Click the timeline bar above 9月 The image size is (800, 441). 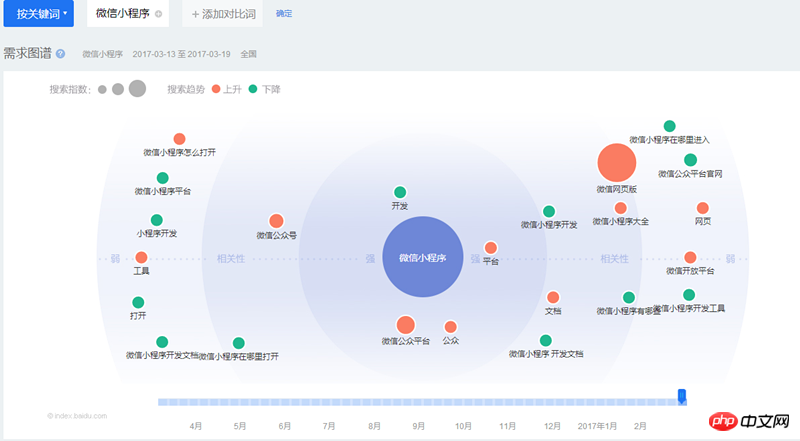[418, 402]
